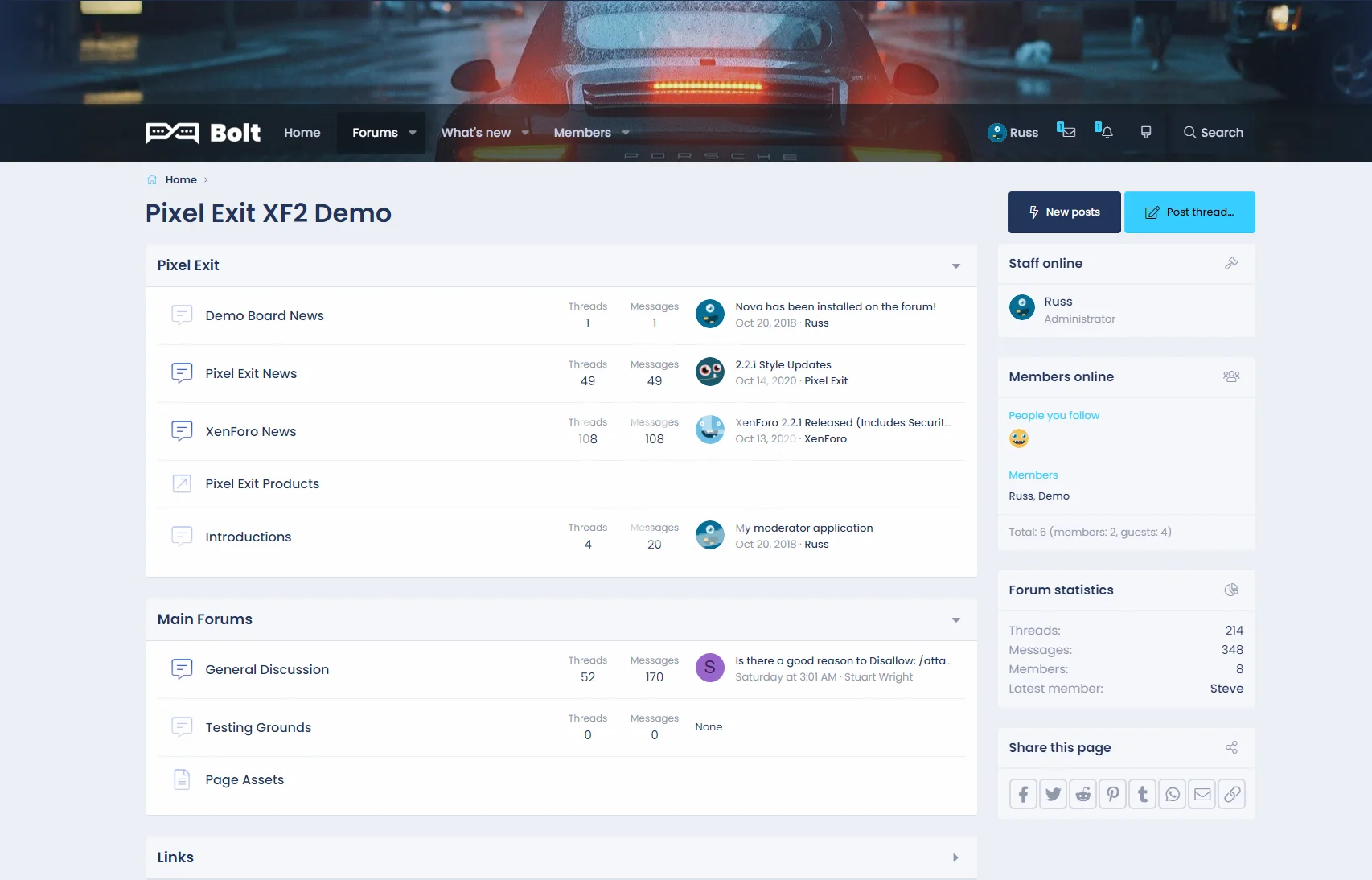Image resolution: width=1372 pixels, height=880 pixels.
Task: Open the General Discussion forum
Action: (267, 670)
